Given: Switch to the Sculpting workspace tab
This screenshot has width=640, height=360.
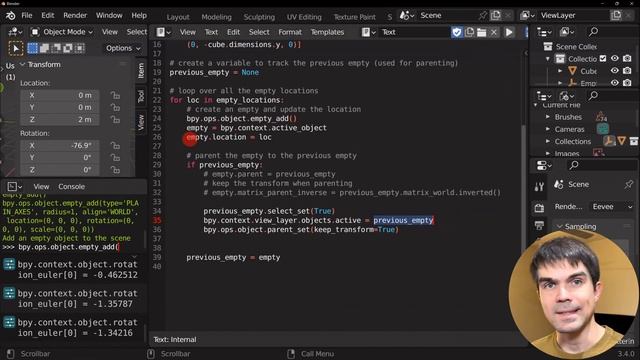Looking at the screenshot, I should [259, 17].
